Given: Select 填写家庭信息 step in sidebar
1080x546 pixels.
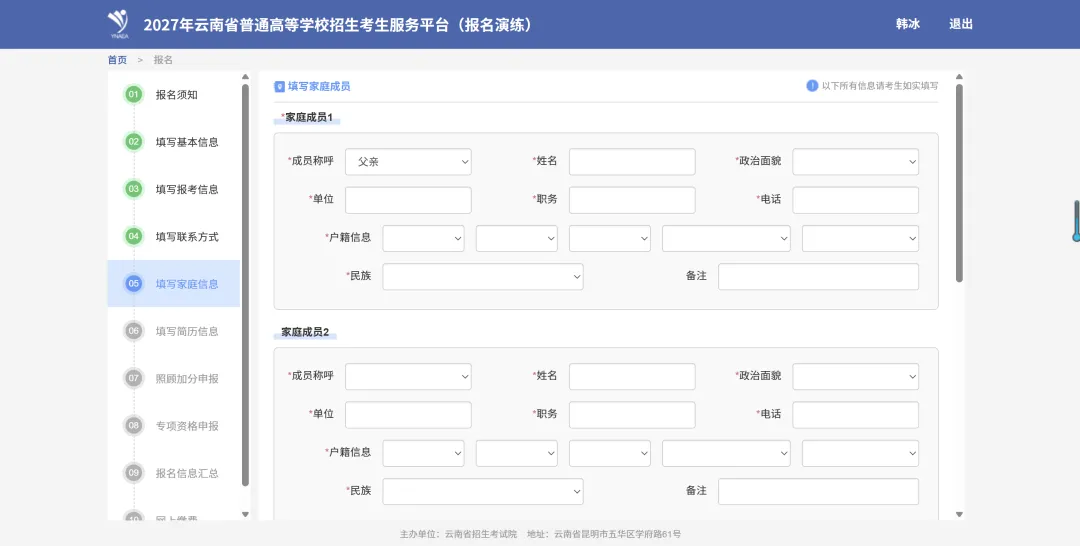Looking at the screenshot, I should pyautogui.click(x=174, y=284).
